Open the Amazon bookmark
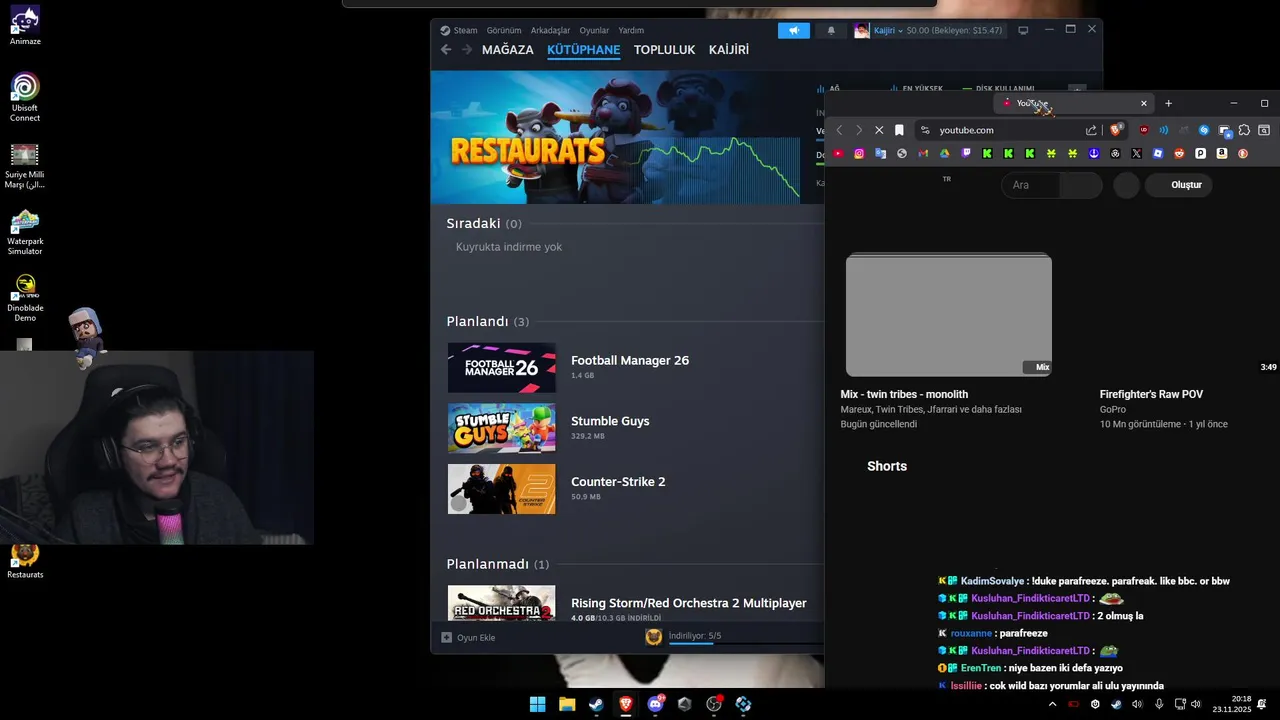 (x=1222, y=154)
